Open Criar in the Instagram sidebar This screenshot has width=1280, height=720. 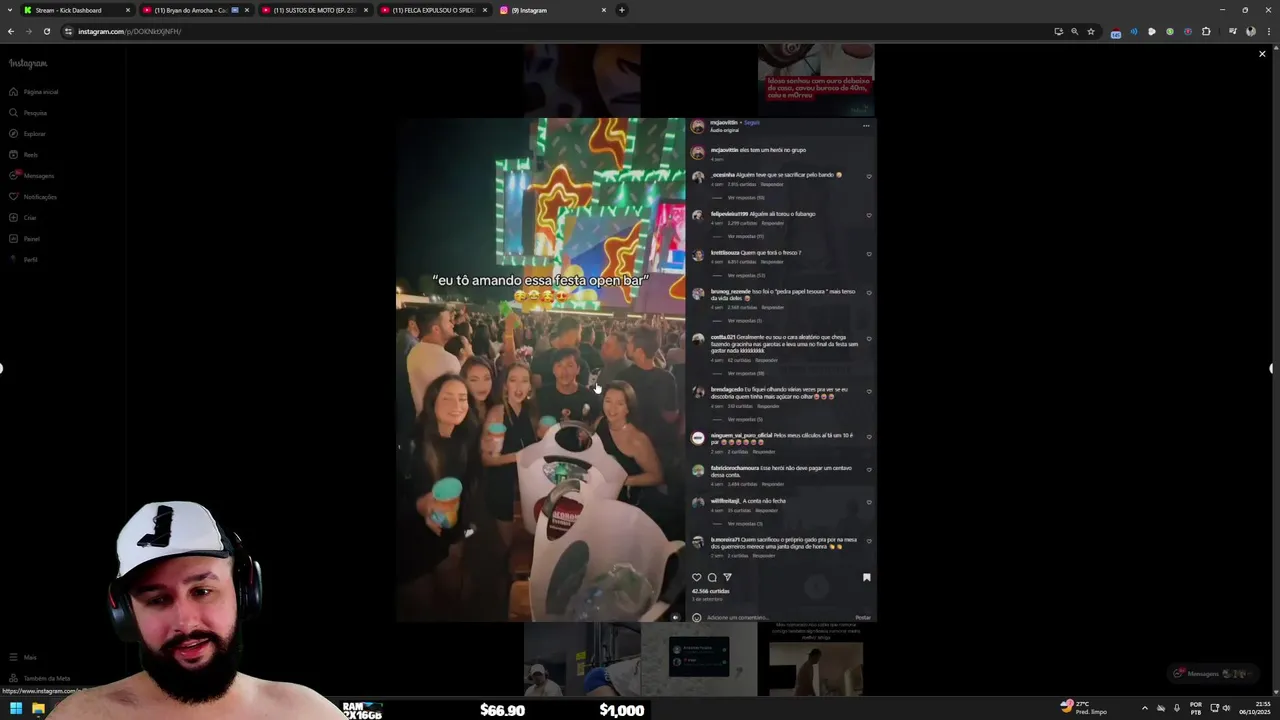[x=23, y=218]
